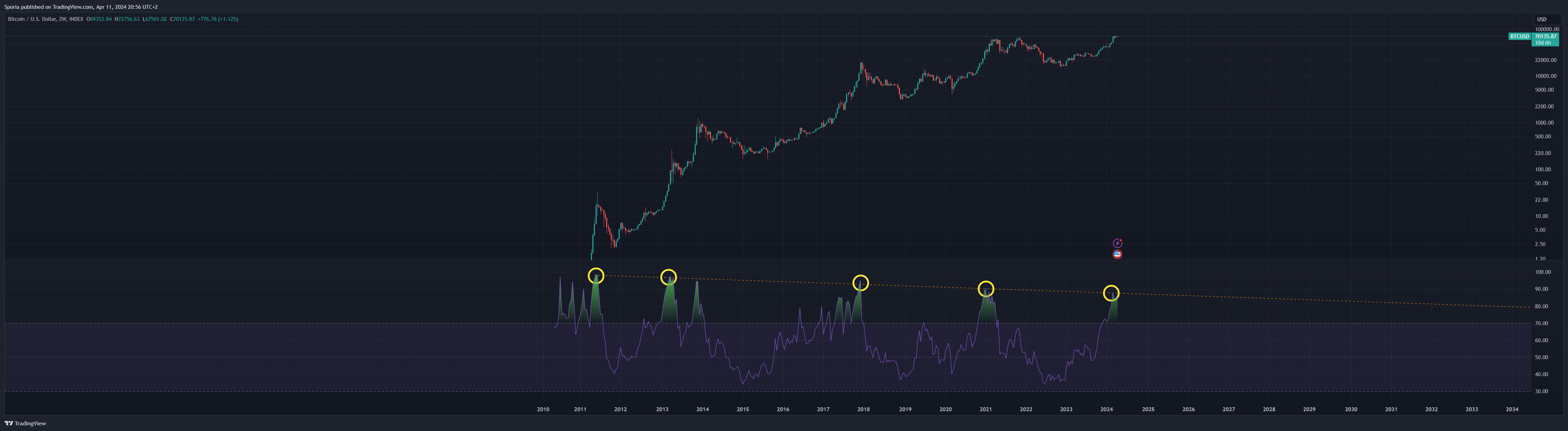The height and width of the screenshot is (431, 1568).
Task: Click the open value O69353.84
Action: [x=99, y=19]
